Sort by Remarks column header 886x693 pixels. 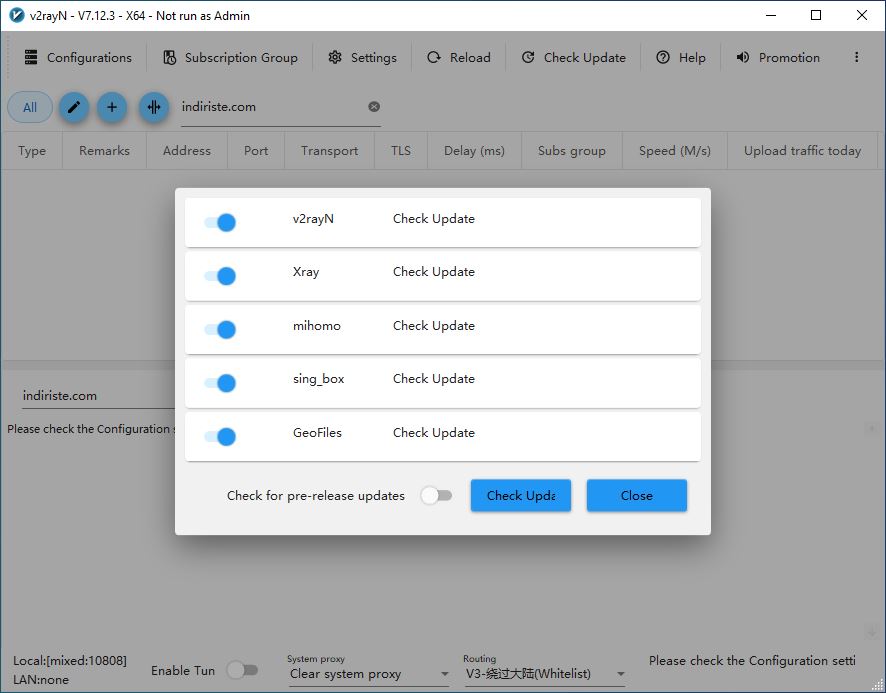105,151
